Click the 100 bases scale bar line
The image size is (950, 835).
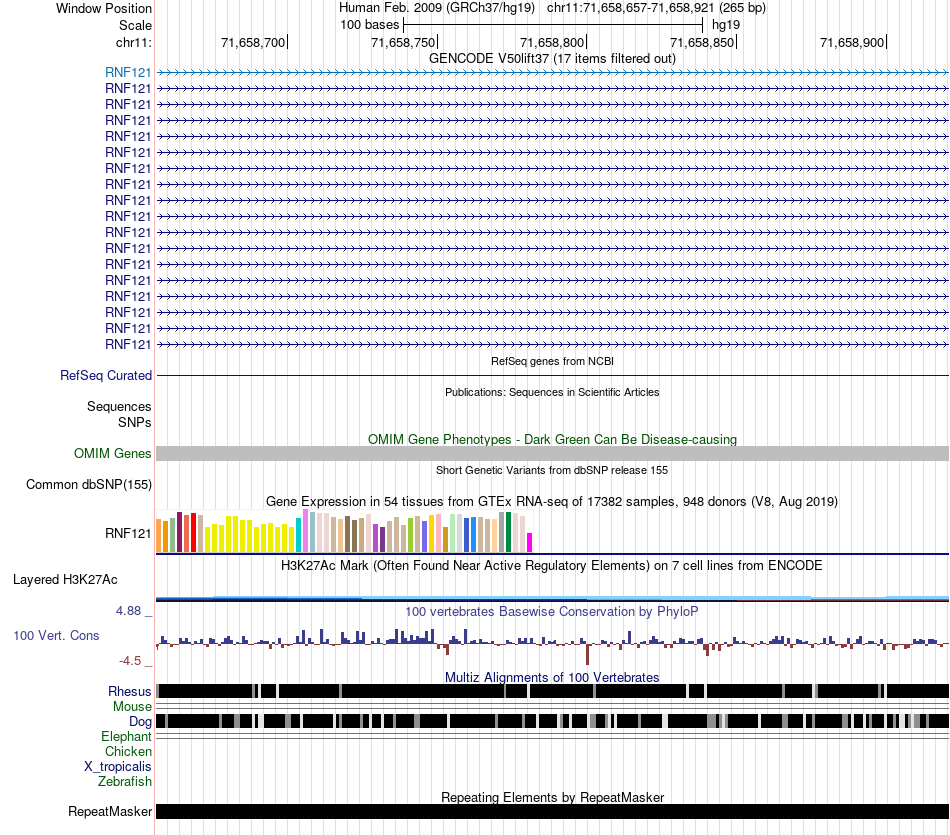[553, 25]
